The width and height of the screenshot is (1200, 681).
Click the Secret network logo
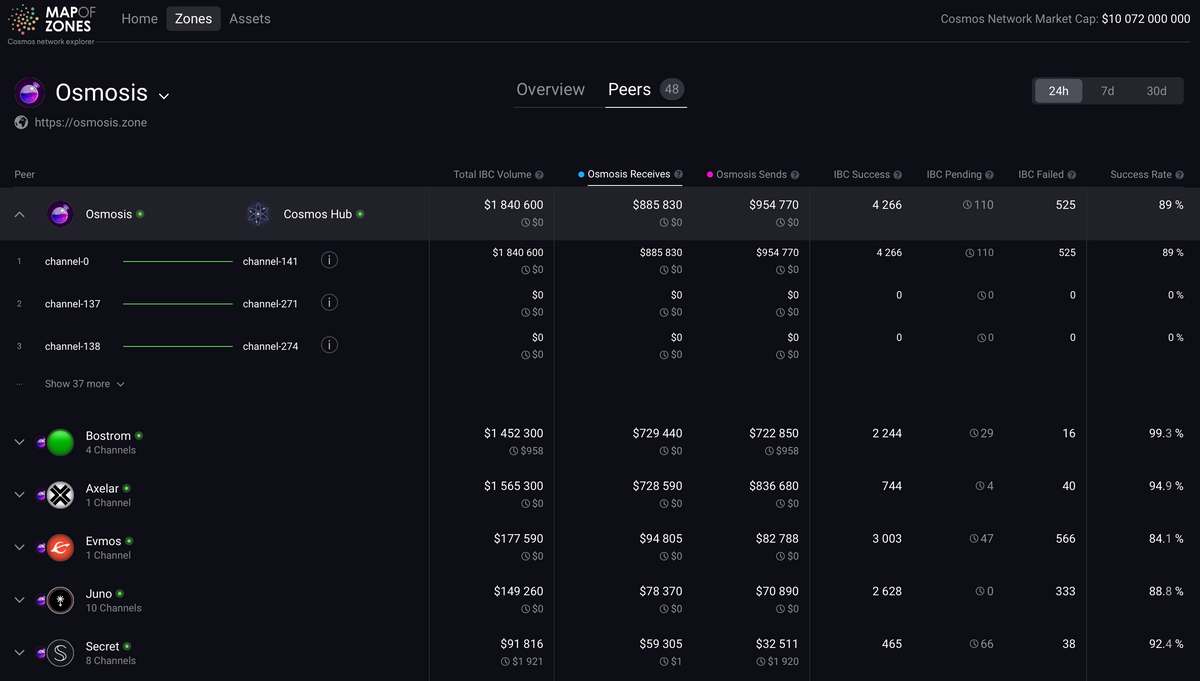pos(60,652)
